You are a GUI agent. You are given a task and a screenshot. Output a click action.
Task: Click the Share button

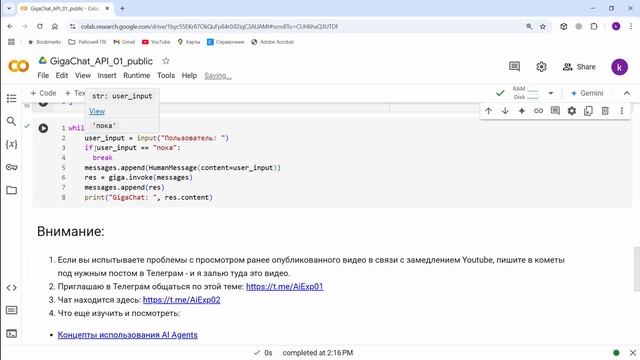579,67
